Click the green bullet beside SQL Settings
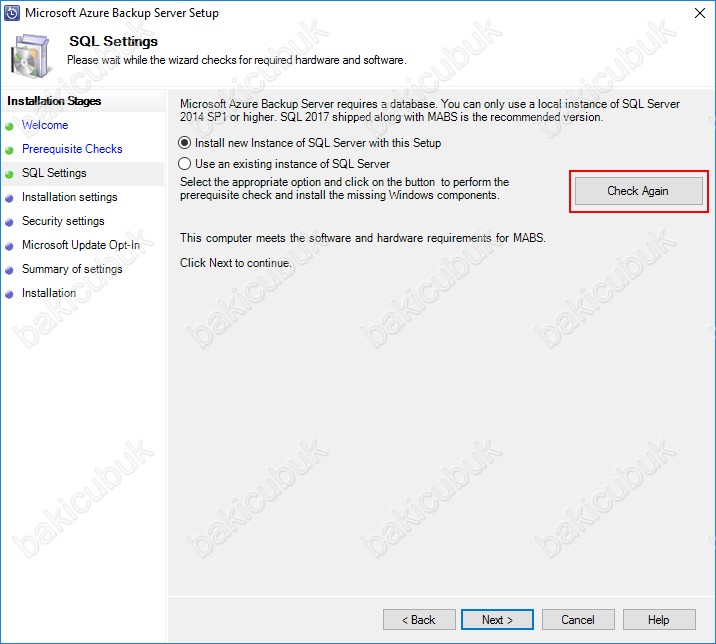This screenshot has width=716, height=644. pyautogui.click(x=9, y=174)
